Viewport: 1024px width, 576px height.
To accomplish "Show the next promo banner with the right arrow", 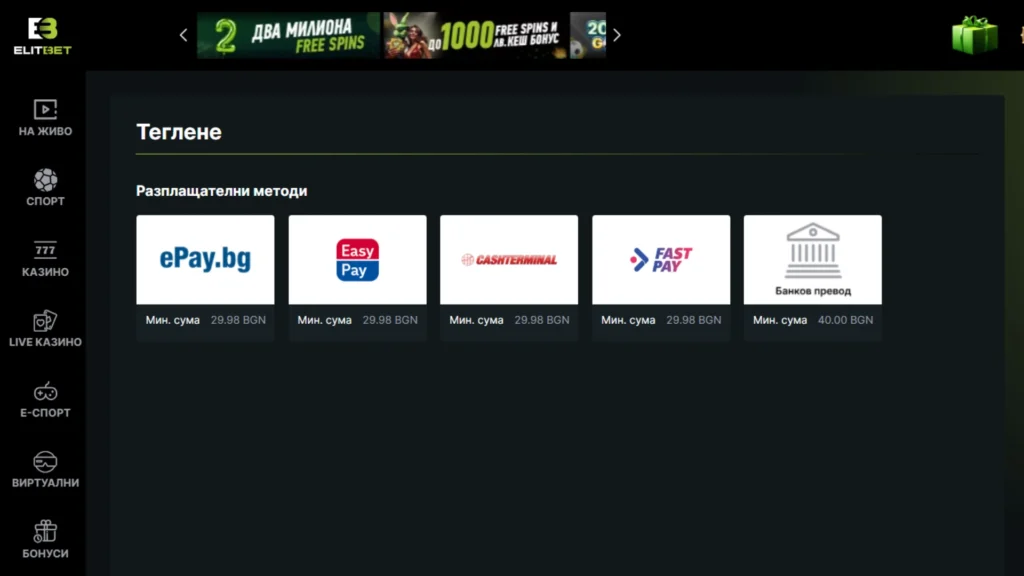I will (616, 35).
